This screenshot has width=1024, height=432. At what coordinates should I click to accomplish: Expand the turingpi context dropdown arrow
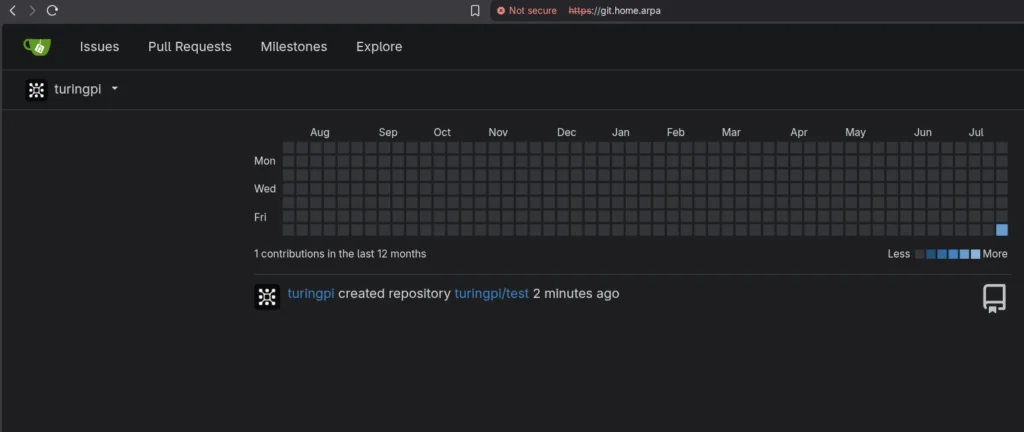115,88
